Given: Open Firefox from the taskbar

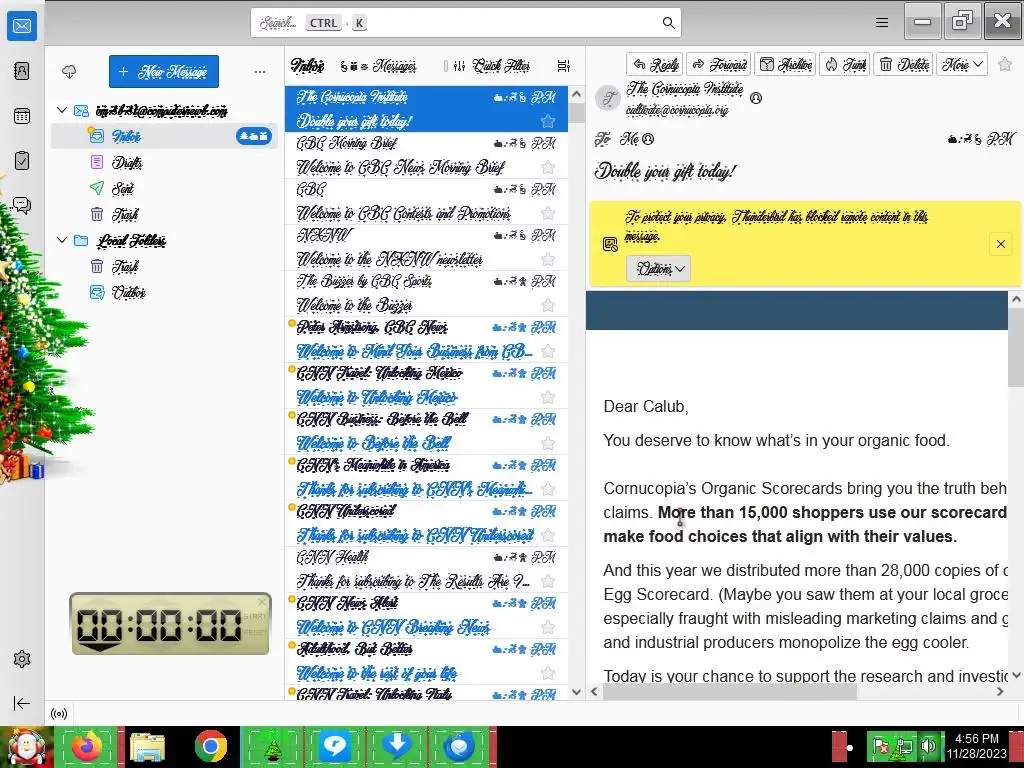Looking at the screenshot, I should (x=88, y=746).
